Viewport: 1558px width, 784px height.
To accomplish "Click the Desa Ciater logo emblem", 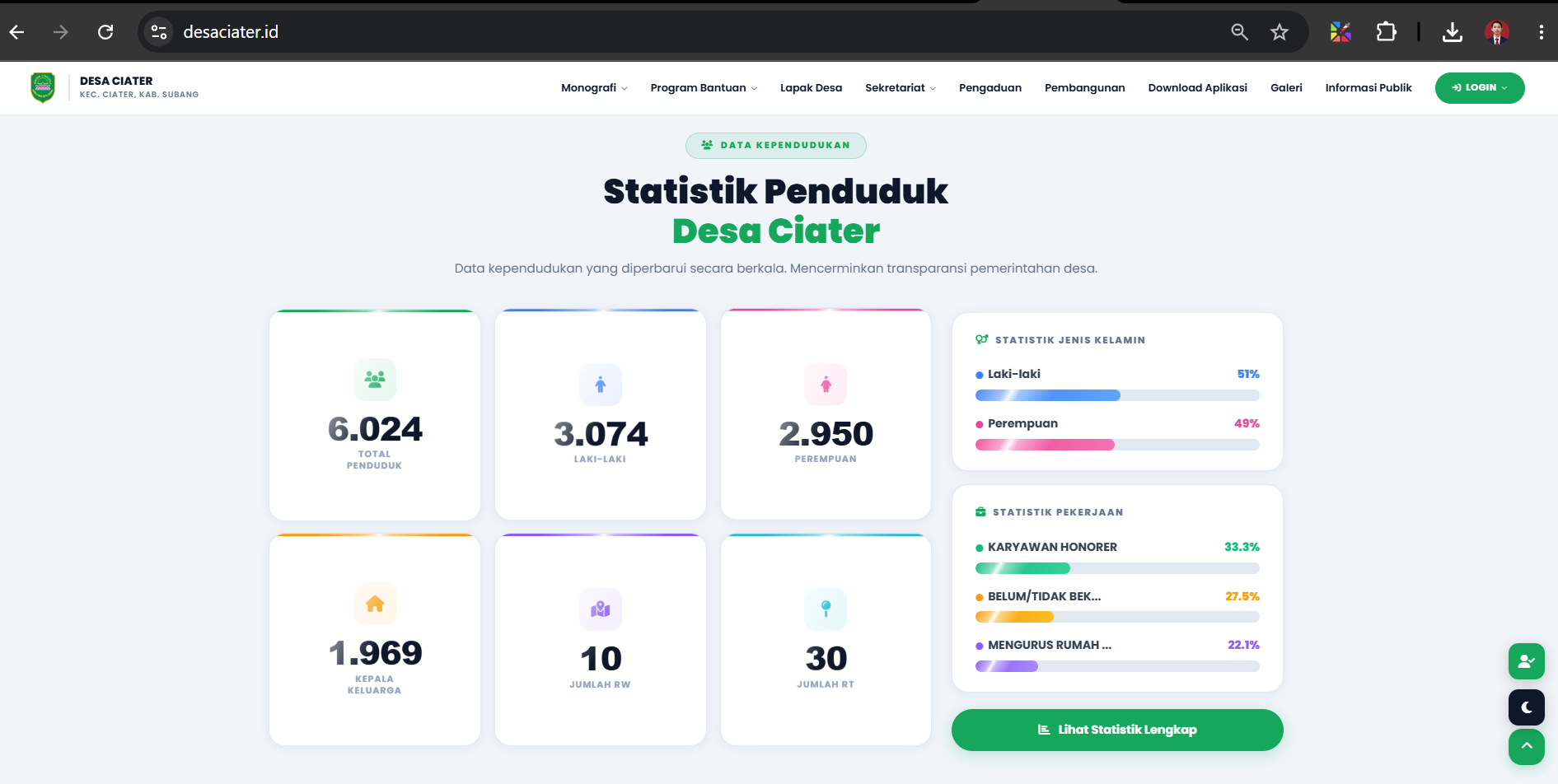I will click(x=43, y=87).
